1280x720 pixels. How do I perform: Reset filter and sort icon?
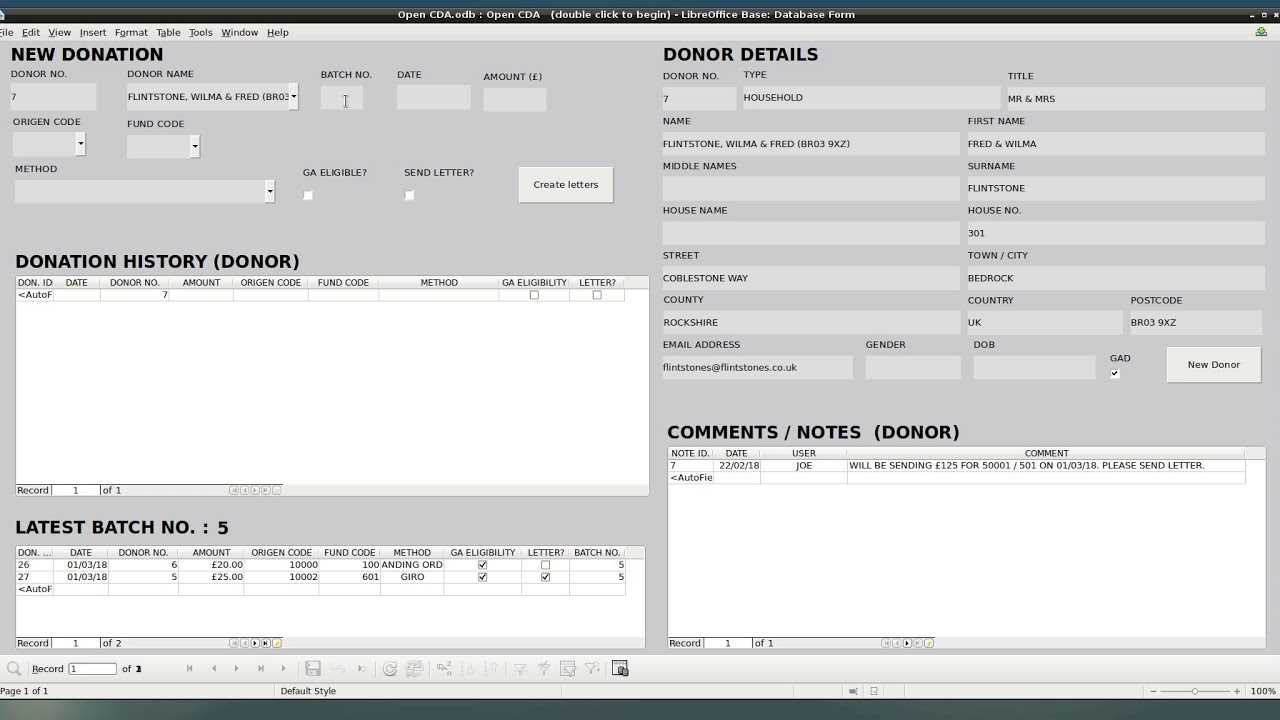[592, 669]
